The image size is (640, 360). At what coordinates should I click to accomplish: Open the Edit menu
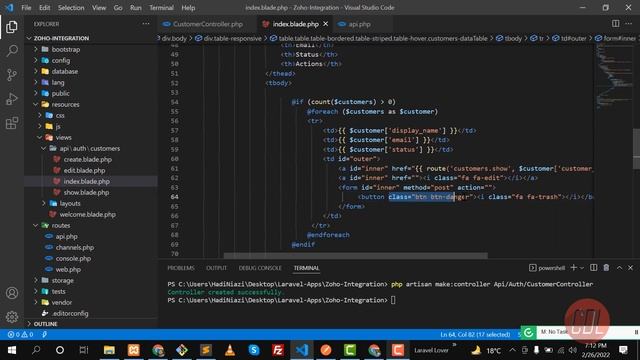click(44, 8)
